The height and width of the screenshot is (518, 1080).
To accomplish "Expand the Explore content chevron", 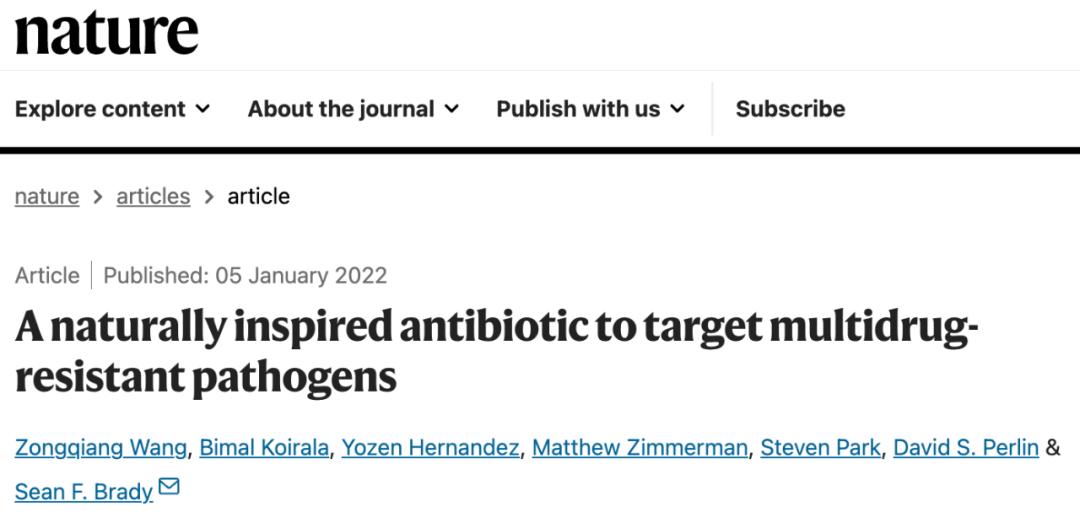I will 202,109.
